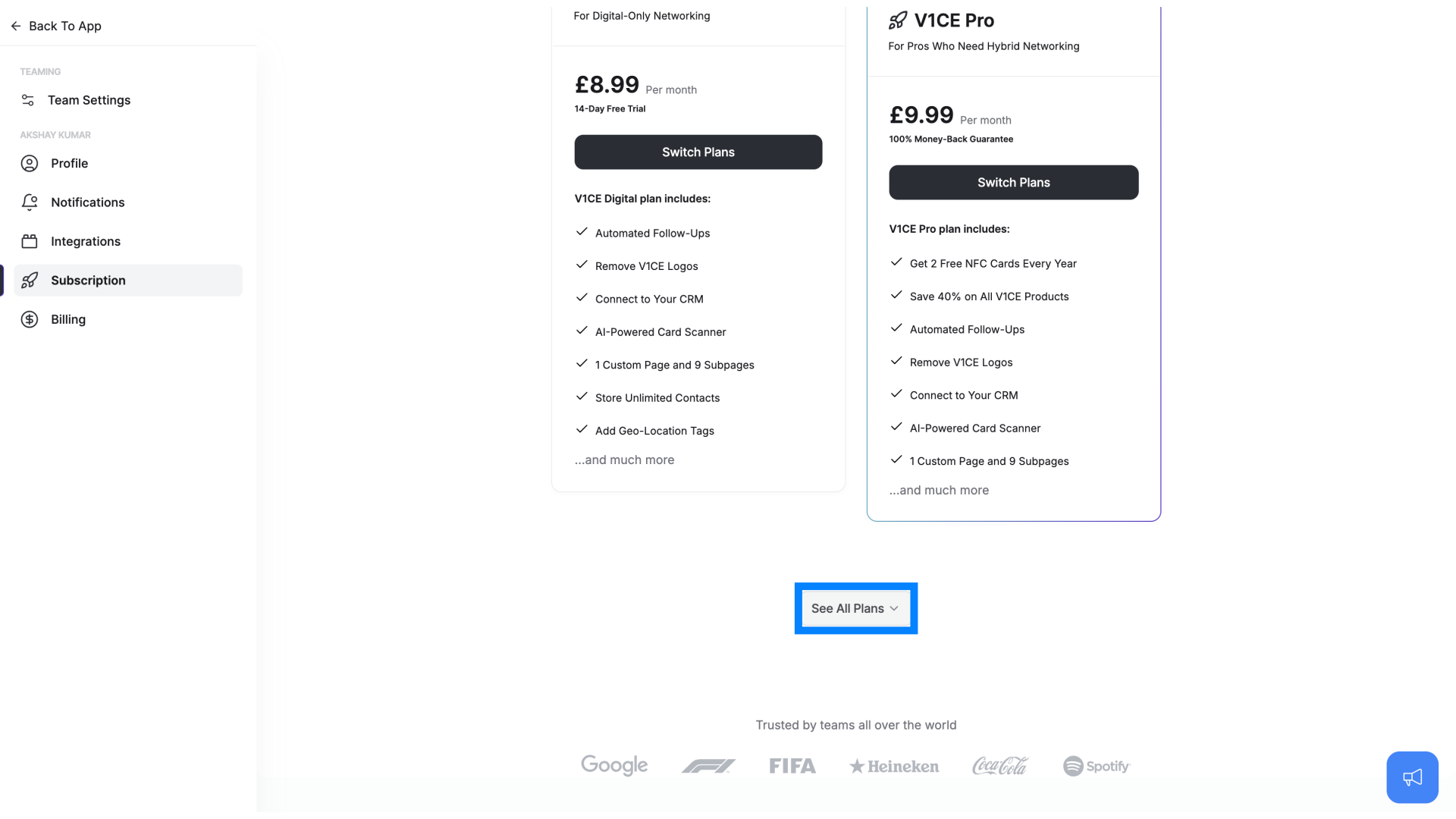The image size is (1456, 819).
Task: Expand V1CE Digital ...and much more
Action: coord(624,459)
